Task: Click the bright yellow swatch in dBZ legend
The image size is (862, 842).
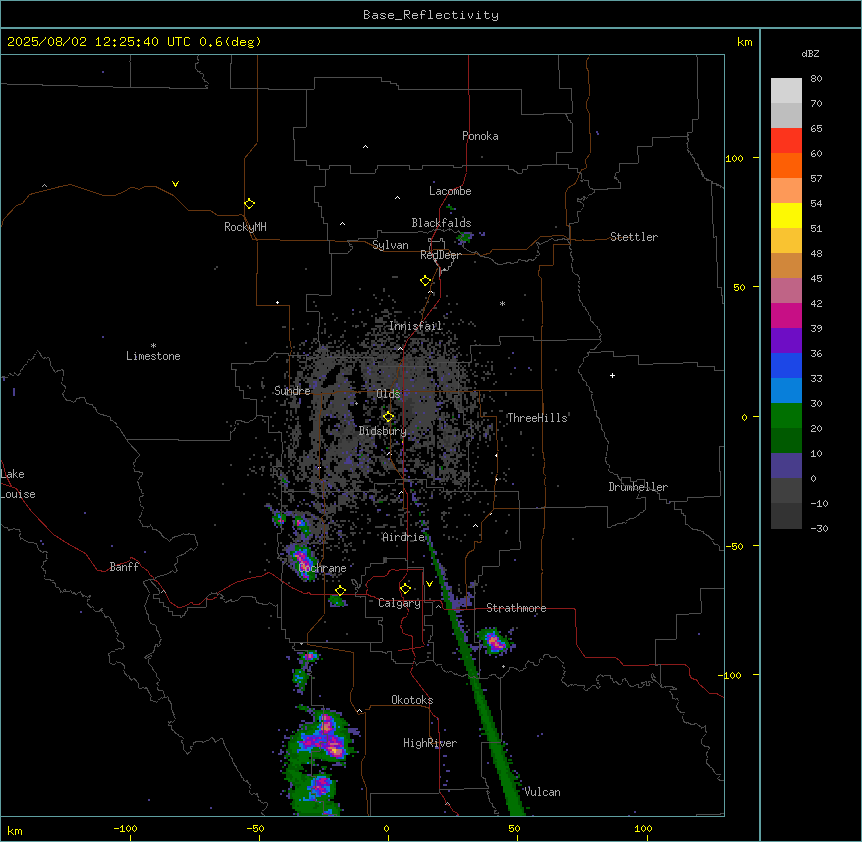Action: [x=786, y=215]
